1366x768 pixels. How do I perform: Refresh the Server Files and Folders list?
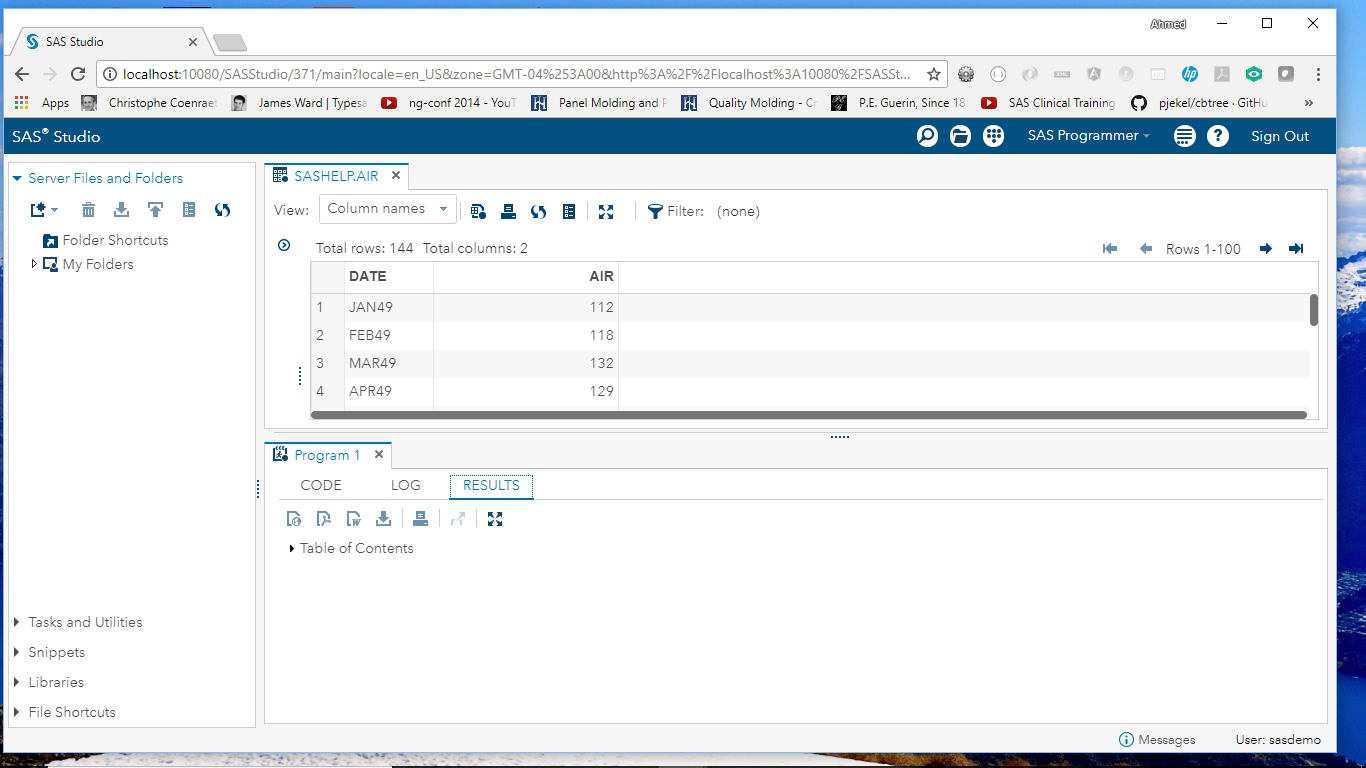220,209
